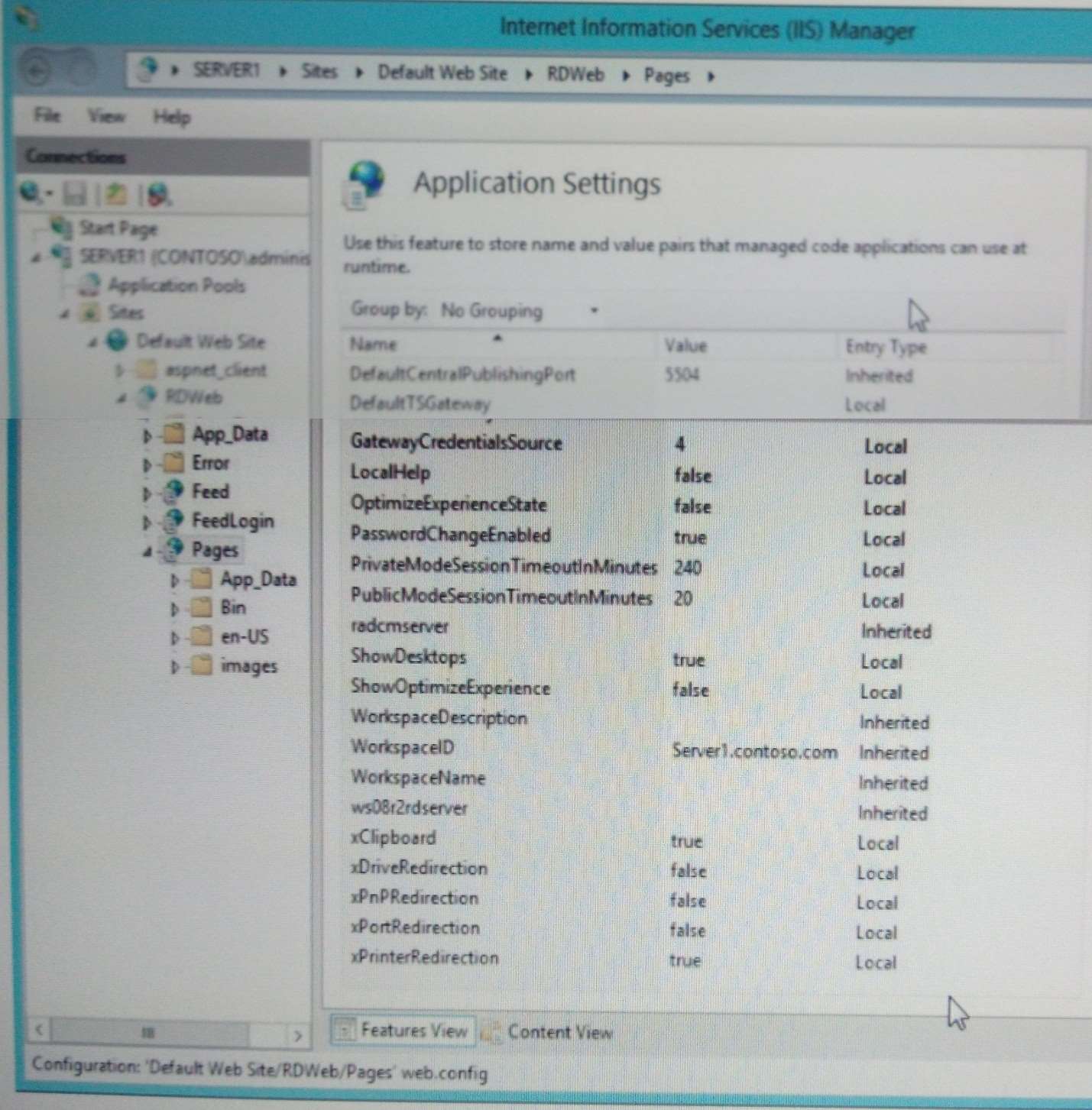Click Sites in the breadcrumb path
Viewport: 1092px width, 1110px height.
pos(319,71)
